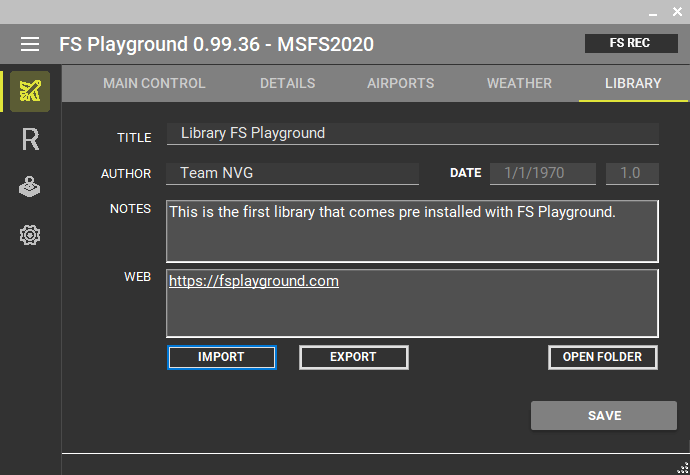Screen dimensions: 690x475
Task: Click the version field showing 1.0
Action: pyautogui.click(x=632, y=173)
